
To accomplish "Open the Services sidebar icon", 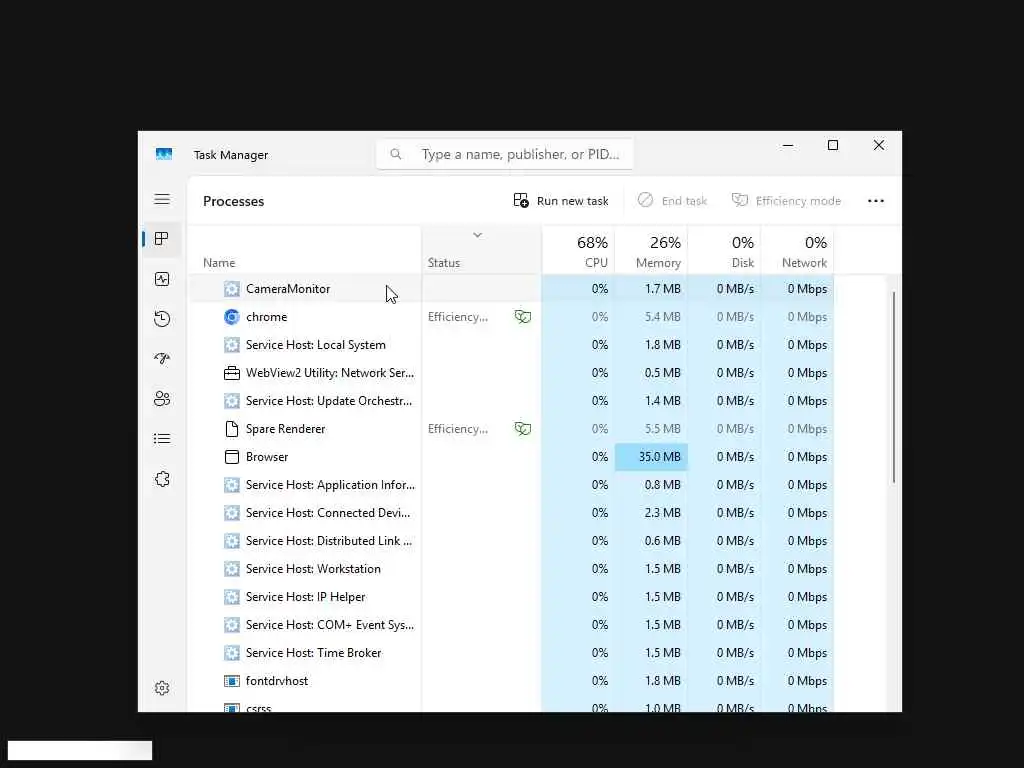I will pos(162,479).
